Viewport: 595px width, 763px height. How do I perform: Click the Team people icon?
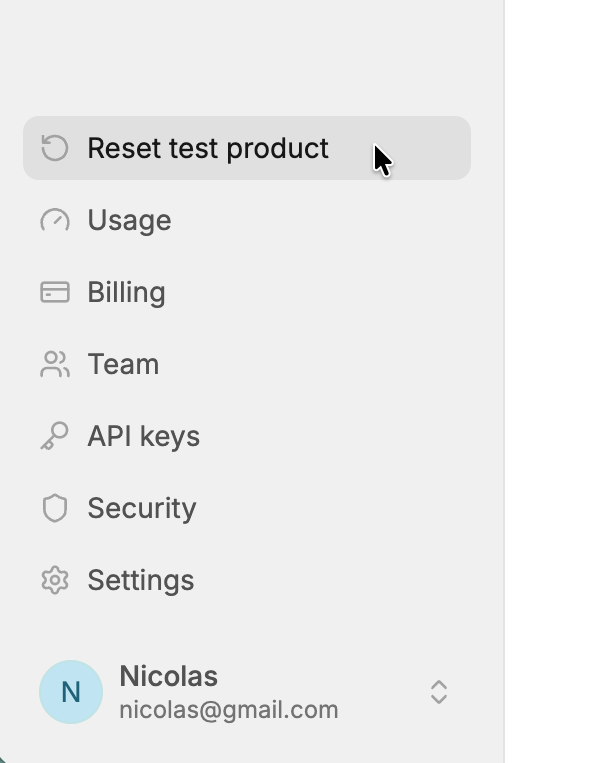(x=54, y=364)
